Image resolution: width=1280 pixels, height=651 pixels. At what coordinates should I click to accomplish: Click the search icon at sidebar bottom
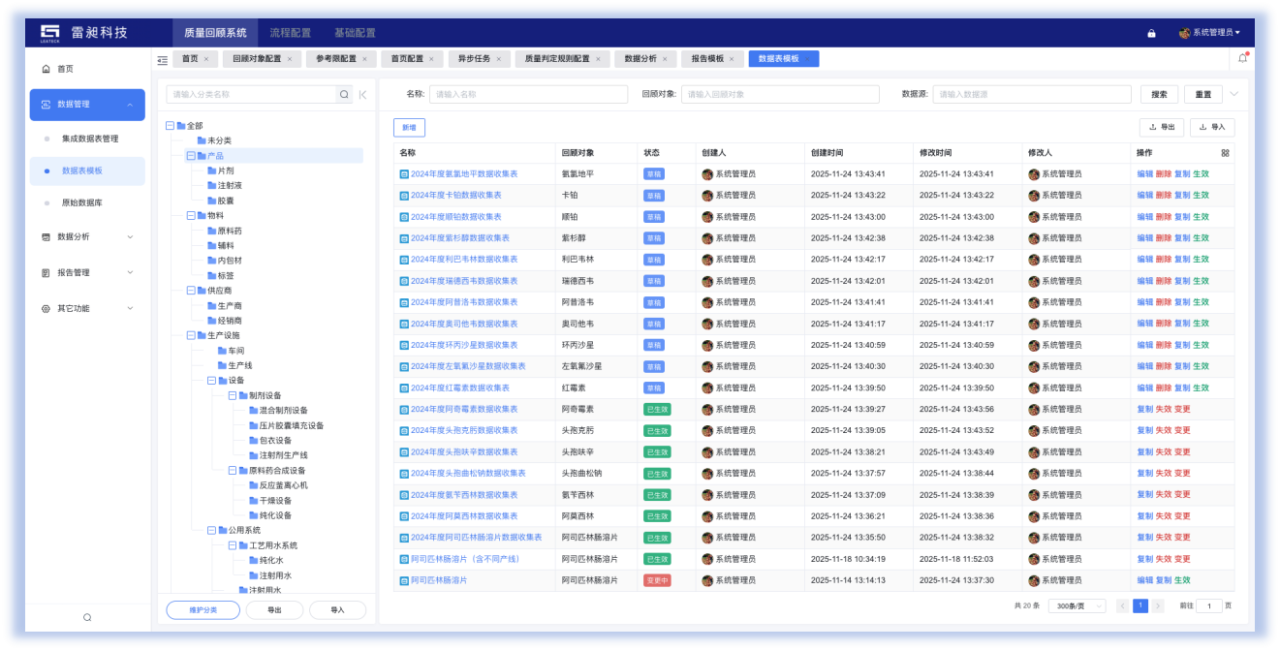tap(87, 617)
